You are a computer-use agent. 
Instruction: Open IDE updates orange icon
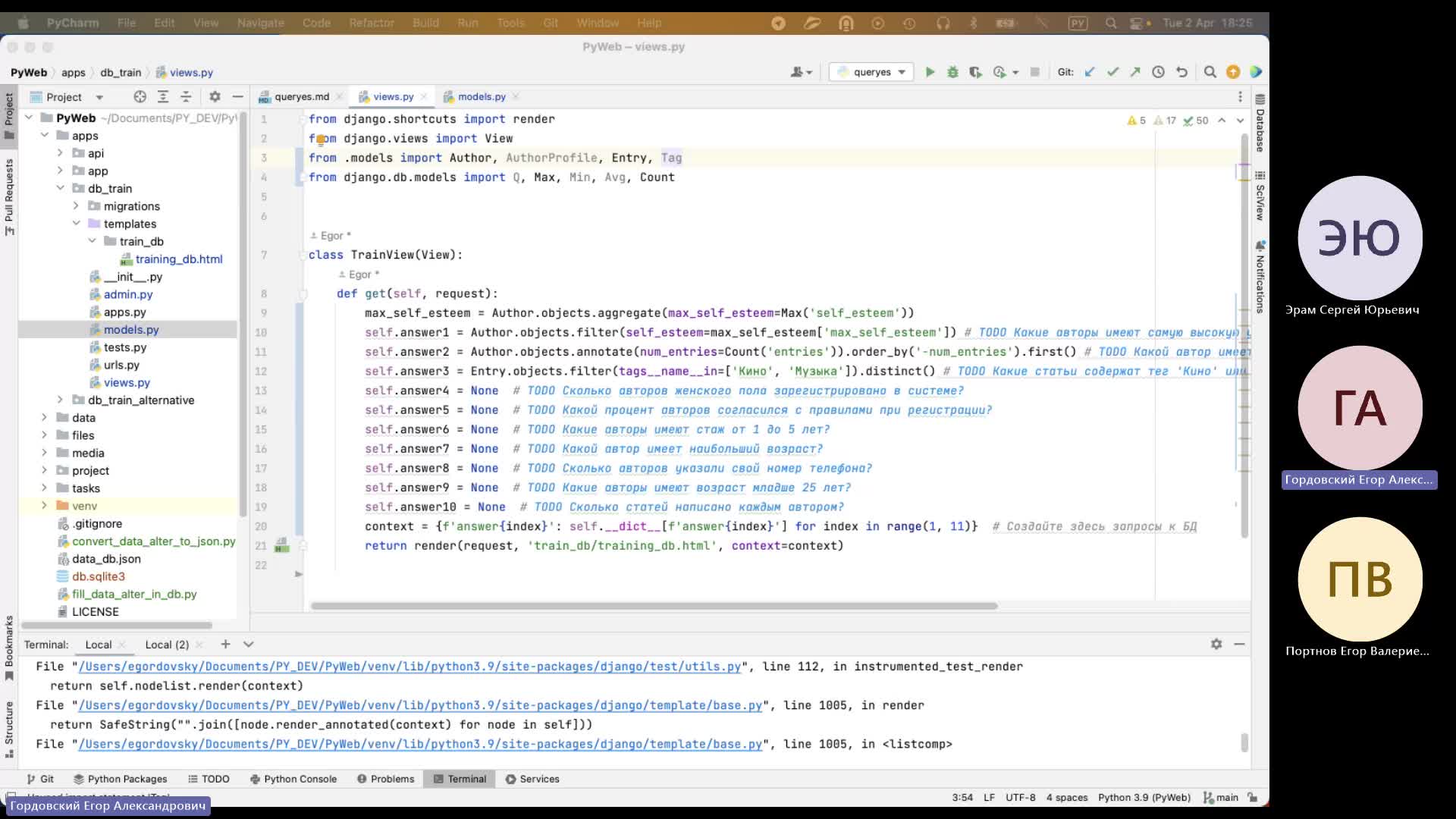coord(1233,72)
